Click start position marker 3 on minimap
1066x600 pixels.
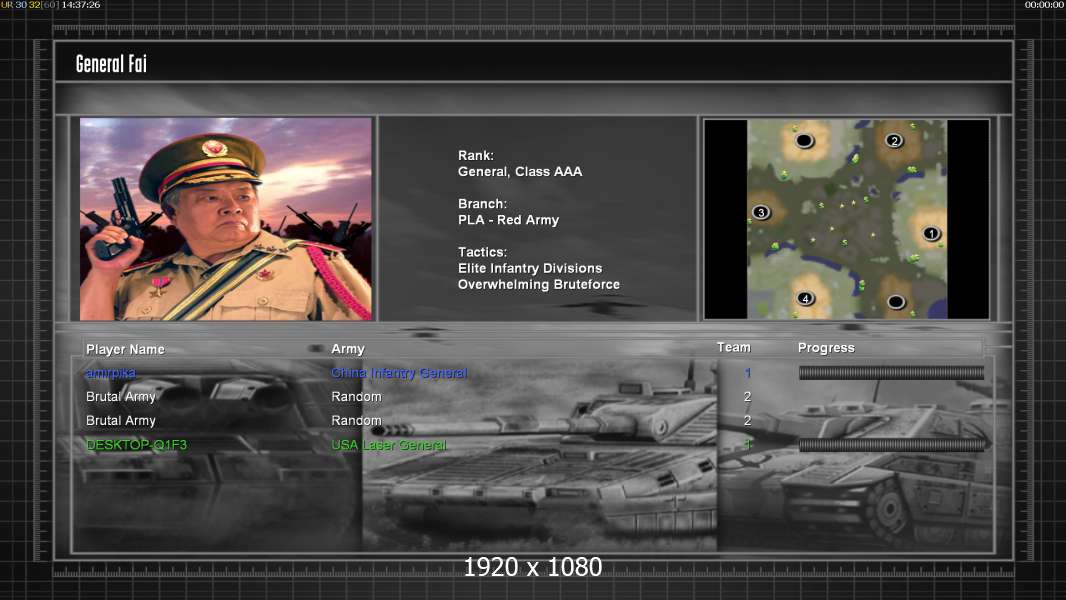[x=761, y=213]
